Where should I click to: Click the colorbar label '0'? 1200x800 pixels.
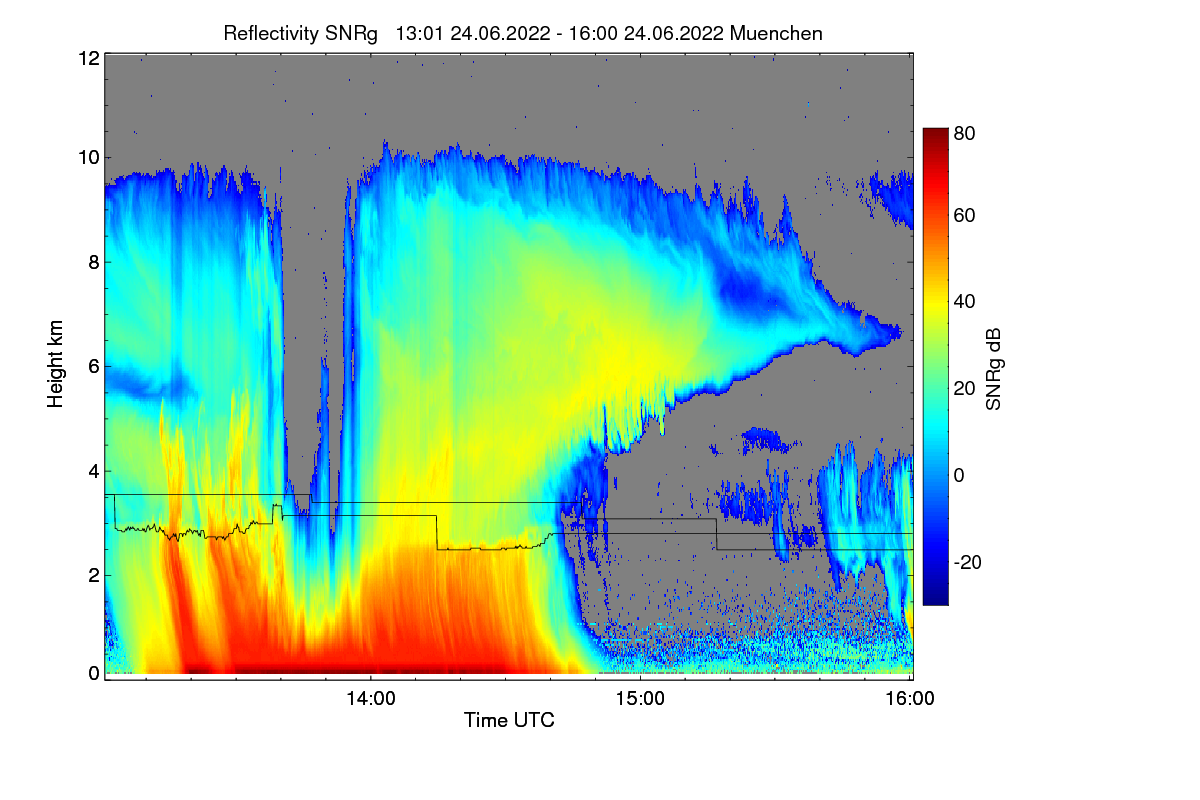click(x=959, y=475)
